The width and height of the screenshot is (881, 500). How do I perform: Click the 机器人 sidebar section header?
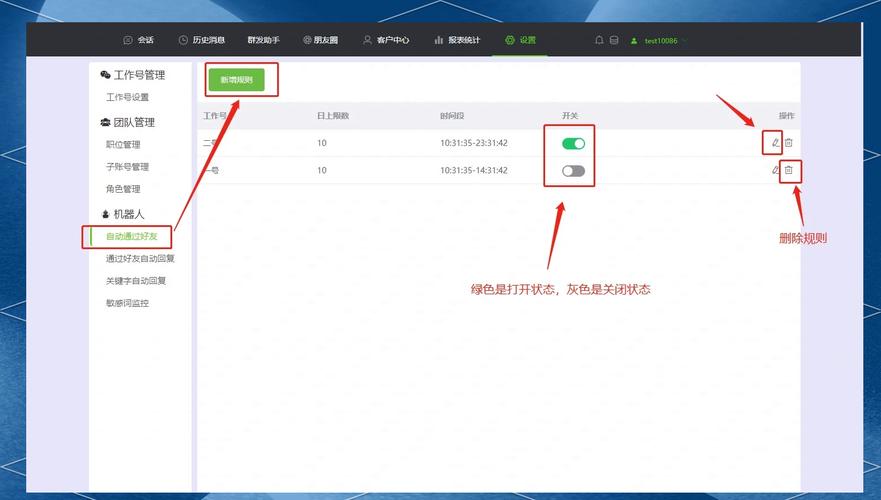[122, 214]
